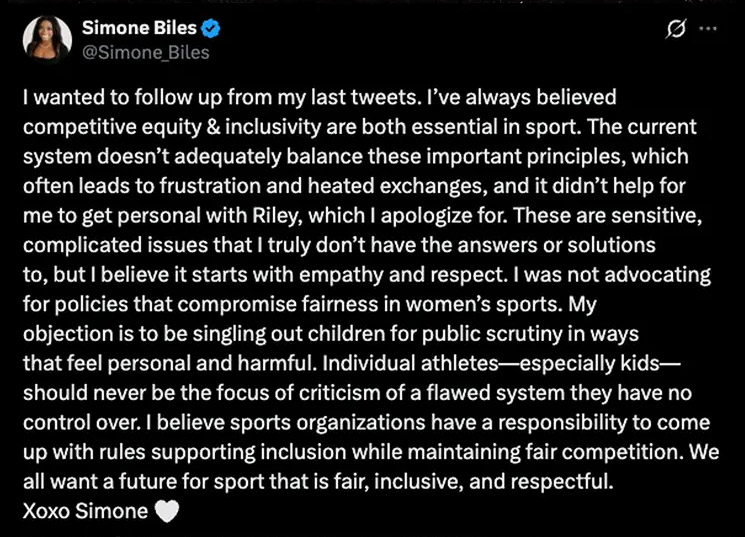The image size is (745, 537).
Task: Click the opening line "I wanted to follow up"
Action: point(110,98)
